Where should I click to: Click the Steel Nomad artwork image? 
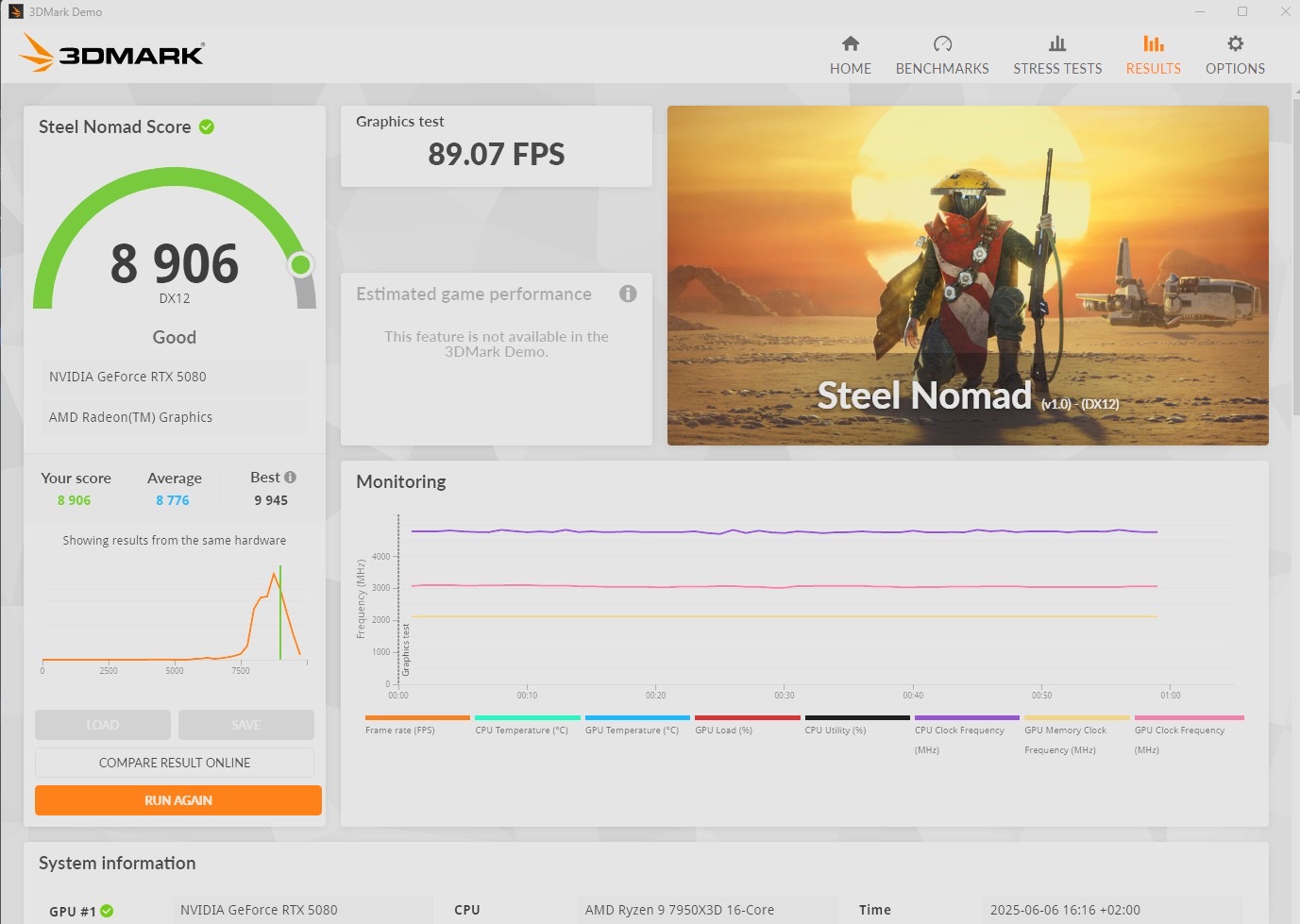click(968, 276)
